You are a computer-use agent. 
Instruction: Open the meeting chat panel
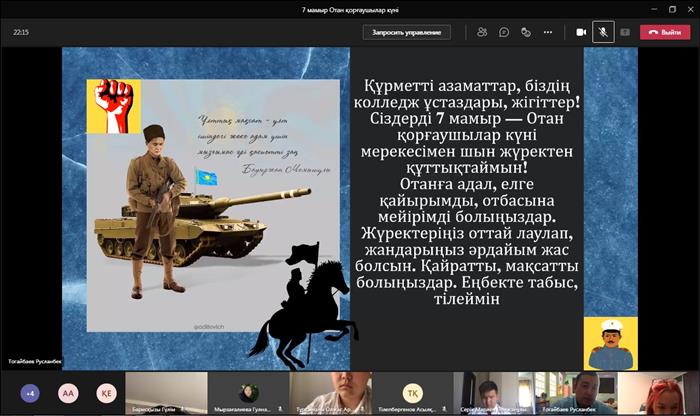504,32
